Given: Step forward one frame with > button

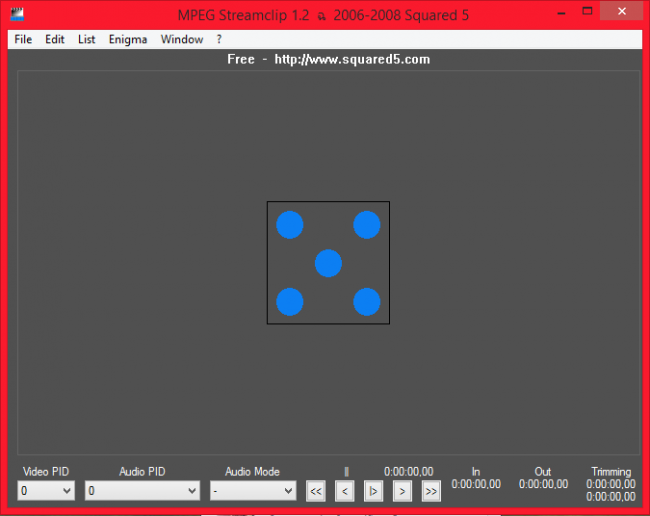Looking at the screenshot, I should pyautogui.click(x=402, y=491).
